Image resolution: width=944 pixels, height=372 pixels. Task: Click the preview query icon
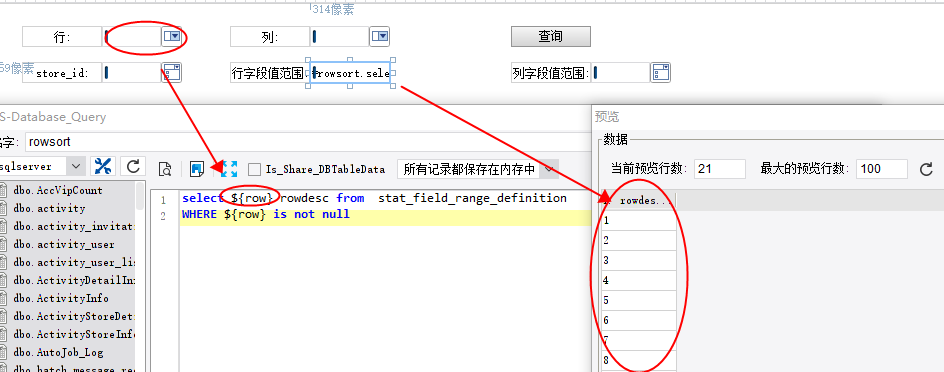pos(165,169)
